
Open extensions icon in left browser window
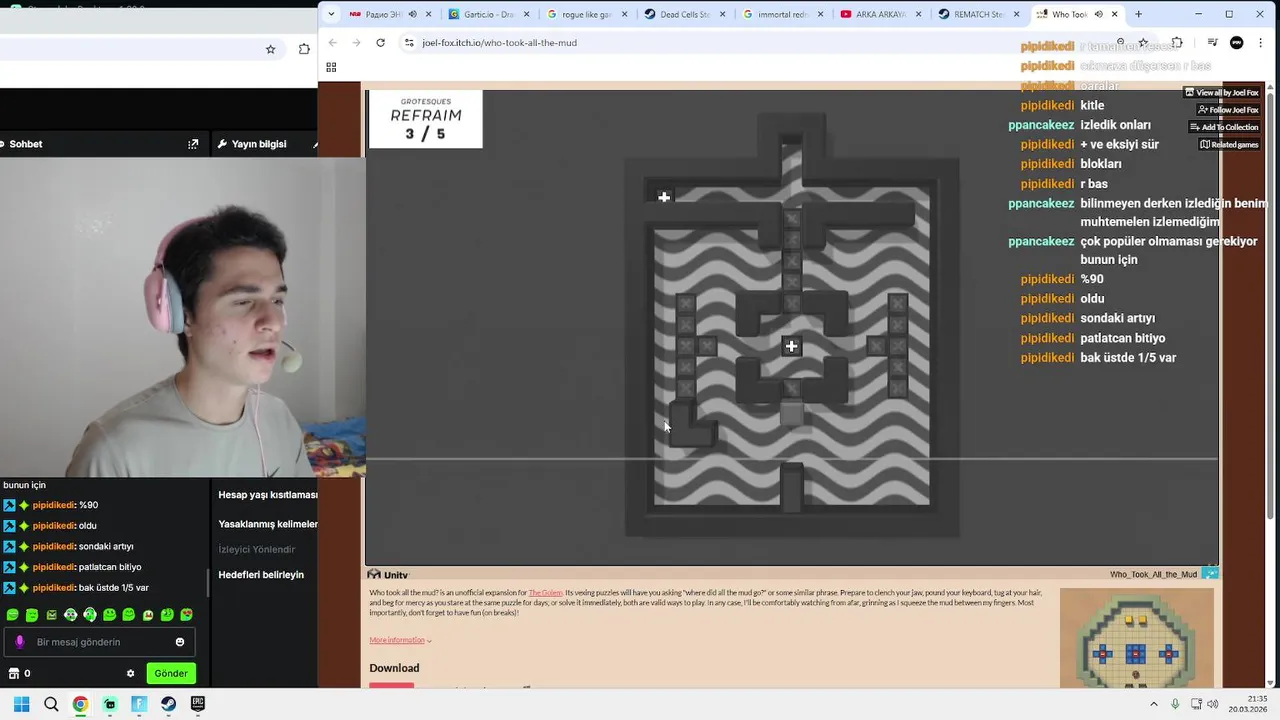tap(304, 49)
